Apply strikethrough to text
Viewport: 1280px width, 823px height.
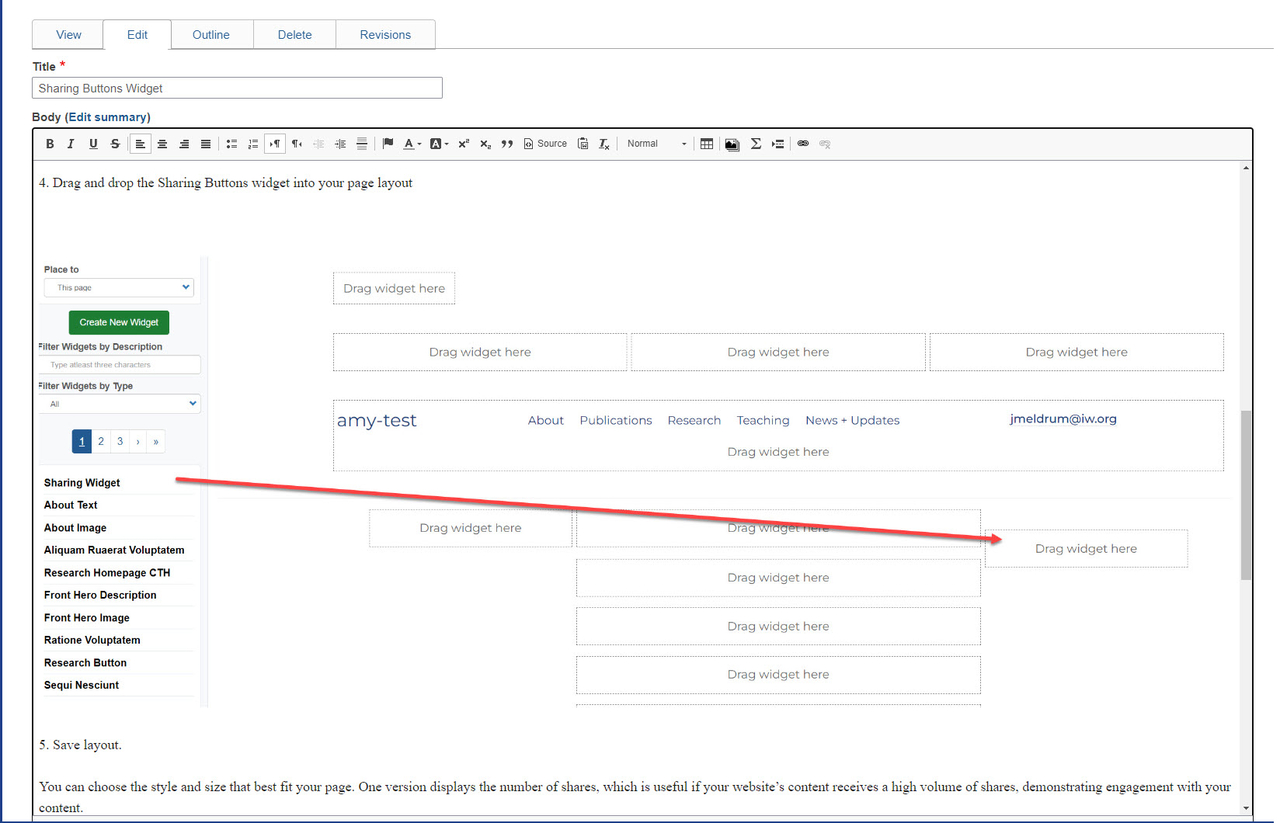115,144
